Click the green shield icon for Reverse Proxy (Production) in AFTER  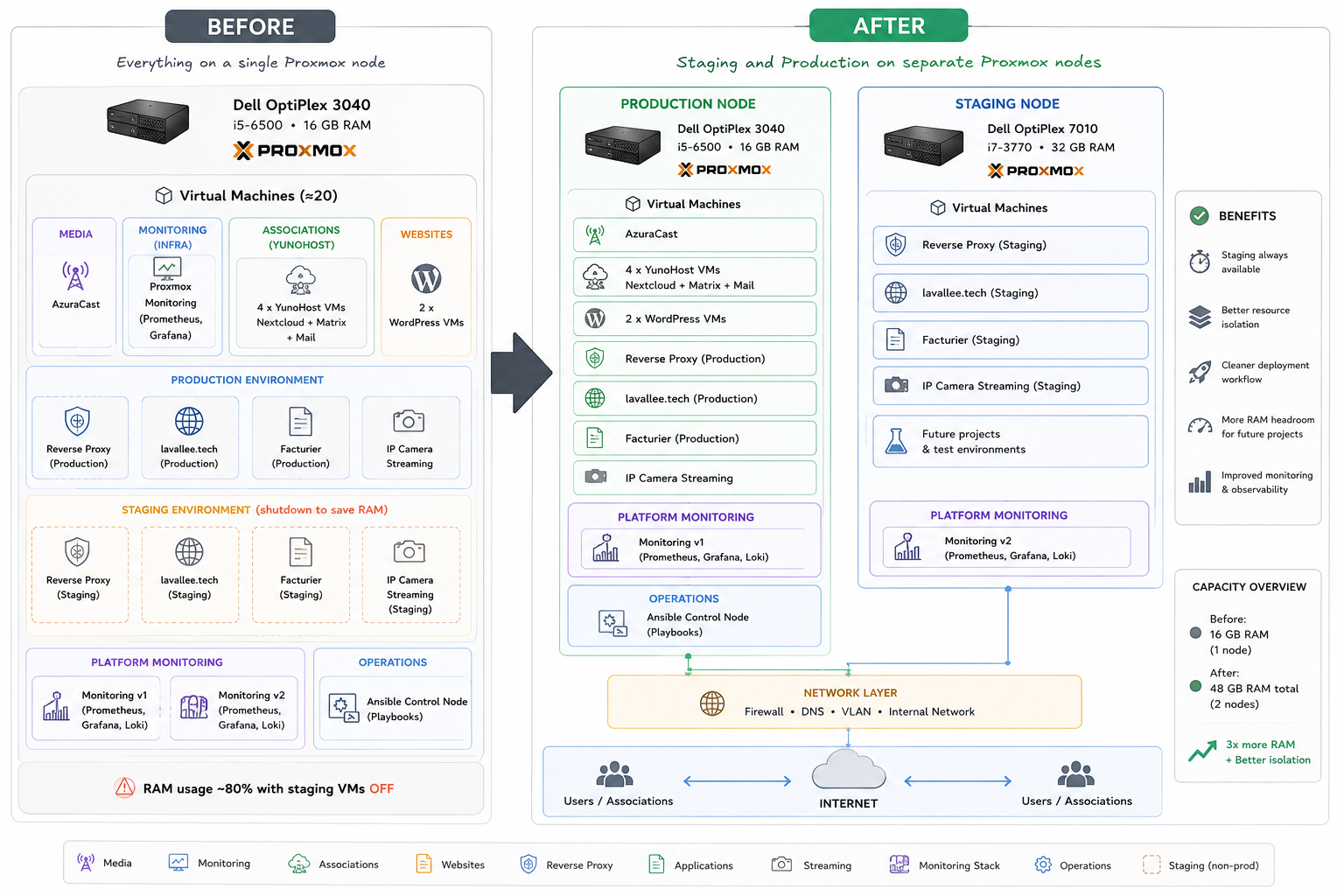pyautogui.click(x=595, y=358)
